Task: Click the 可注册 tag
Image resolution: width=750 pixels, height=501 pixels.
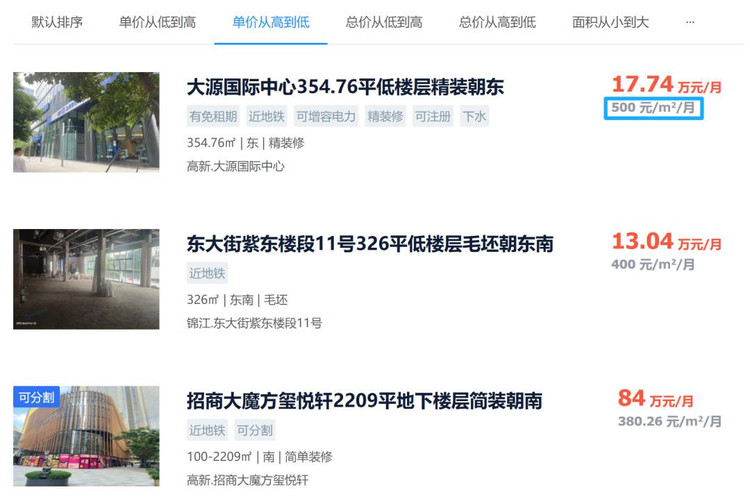Action: tap(433, 116)
